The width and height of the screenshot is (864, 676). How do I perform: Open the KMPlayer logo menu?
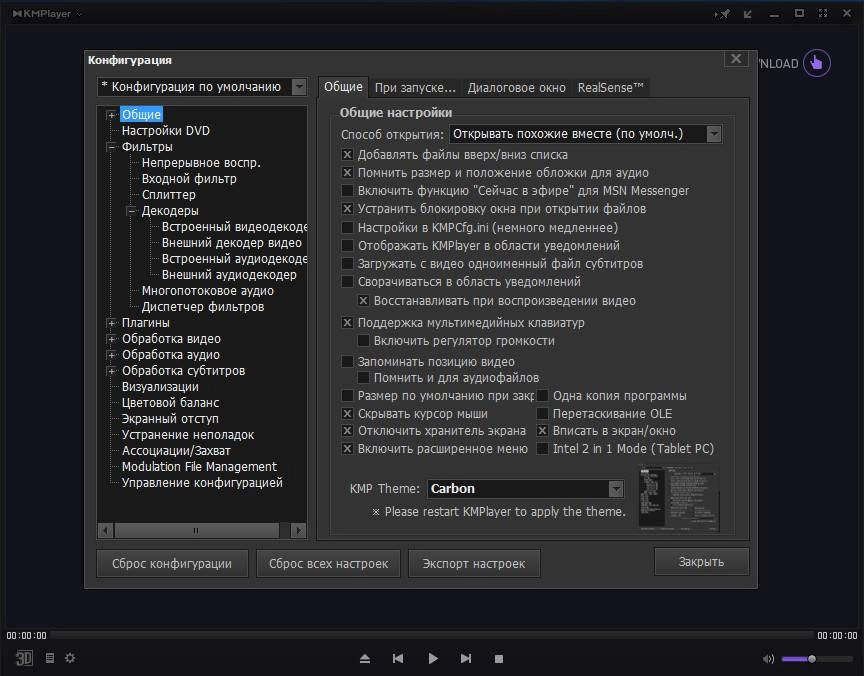pos(42,14)
